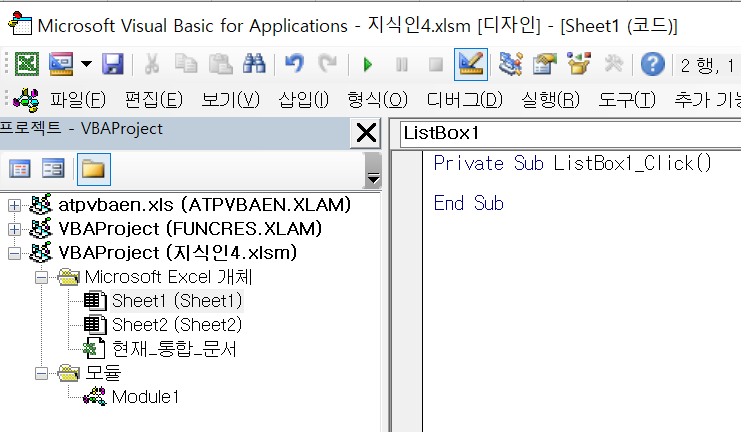Click the VBA title bar application icon
Image resolution: width=741 pixels, height=432 pixels.
[x=20, y=24]
